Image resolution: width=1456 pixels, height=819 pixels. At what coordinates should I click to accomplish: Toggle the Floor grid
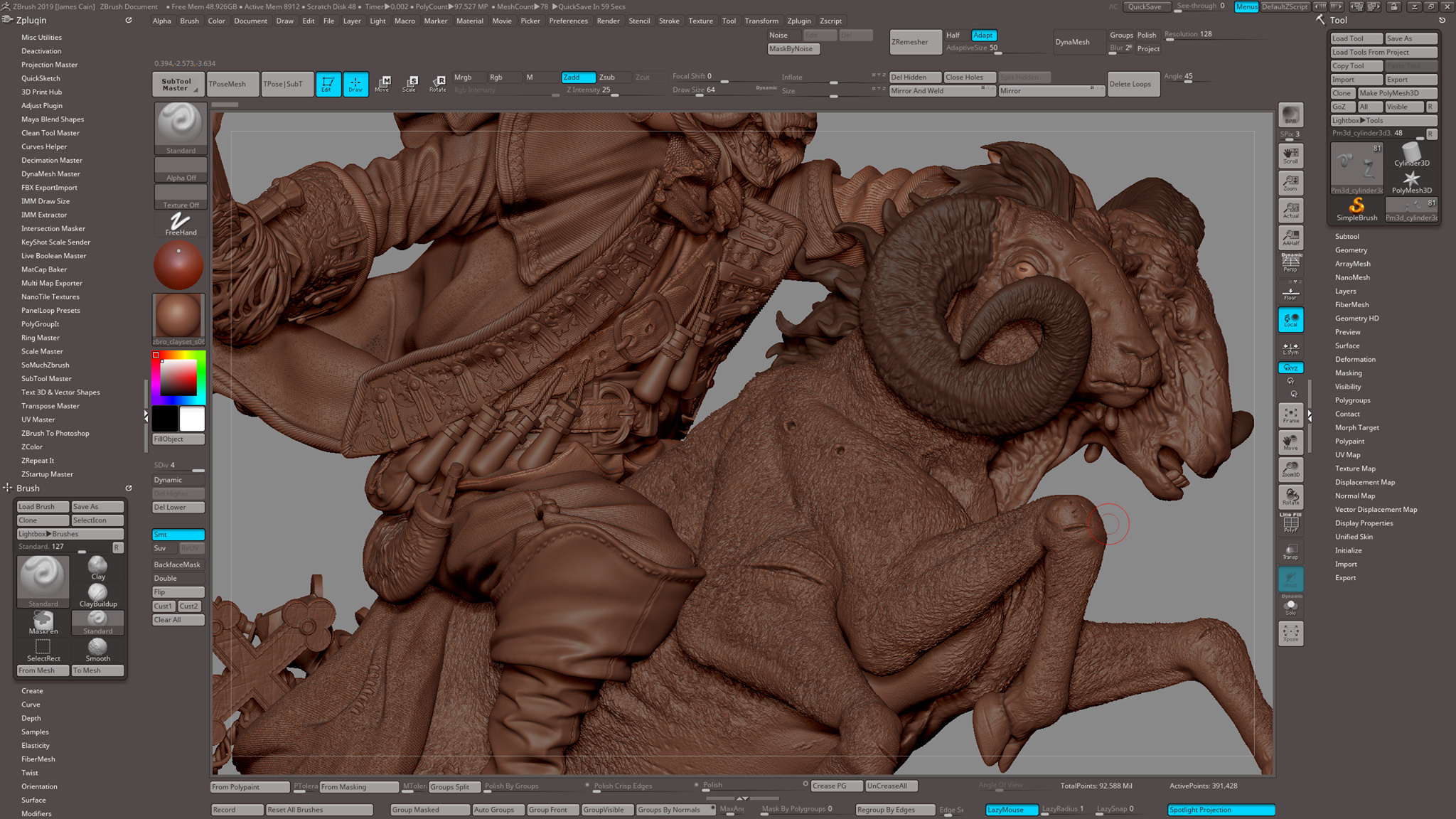[1290, 291]
